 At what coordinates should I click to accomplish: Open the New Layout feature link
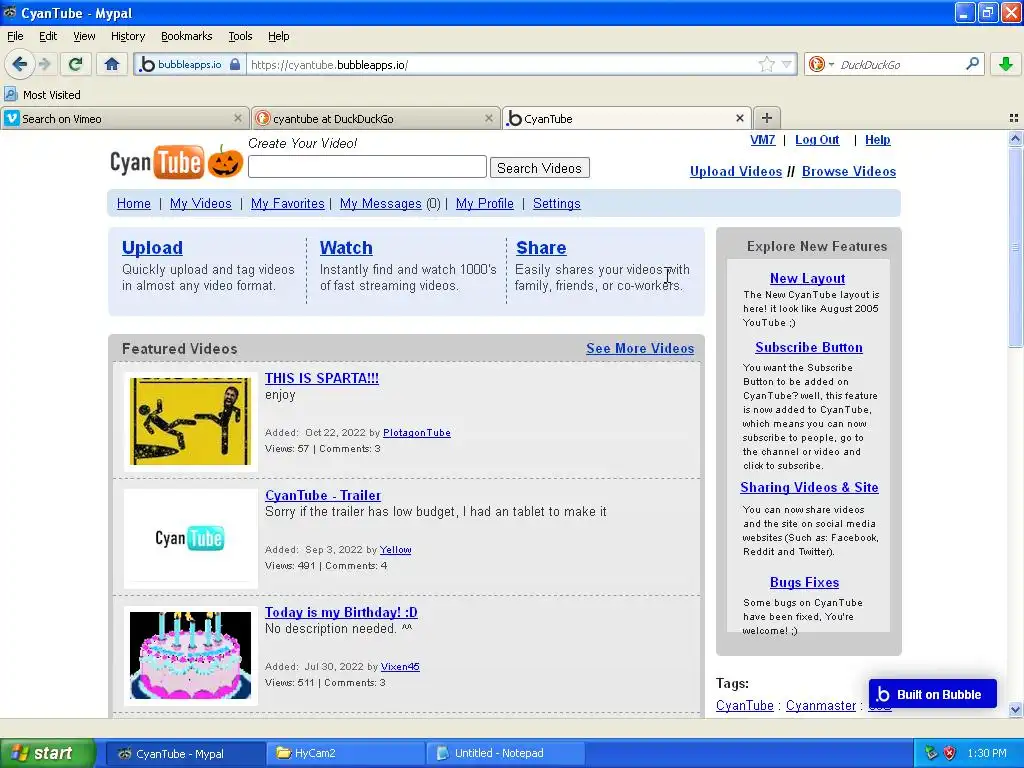807,278
